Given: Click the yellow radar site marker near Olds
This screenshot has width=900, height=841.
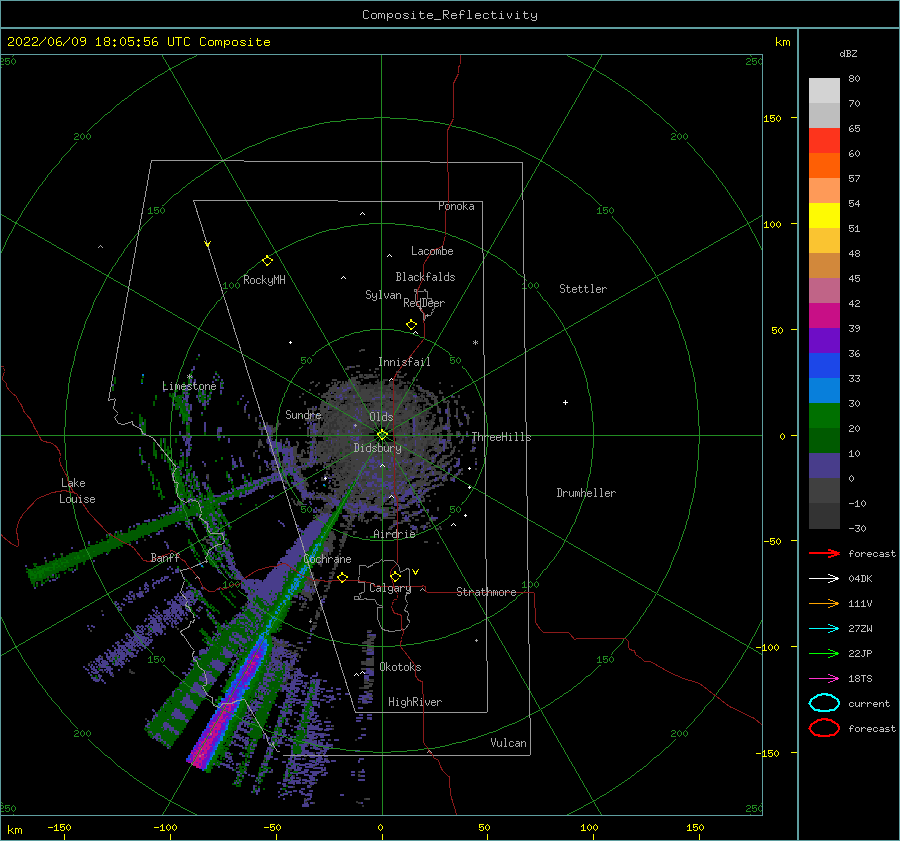Looking at the screenshot, I should [x=382, y=435].
